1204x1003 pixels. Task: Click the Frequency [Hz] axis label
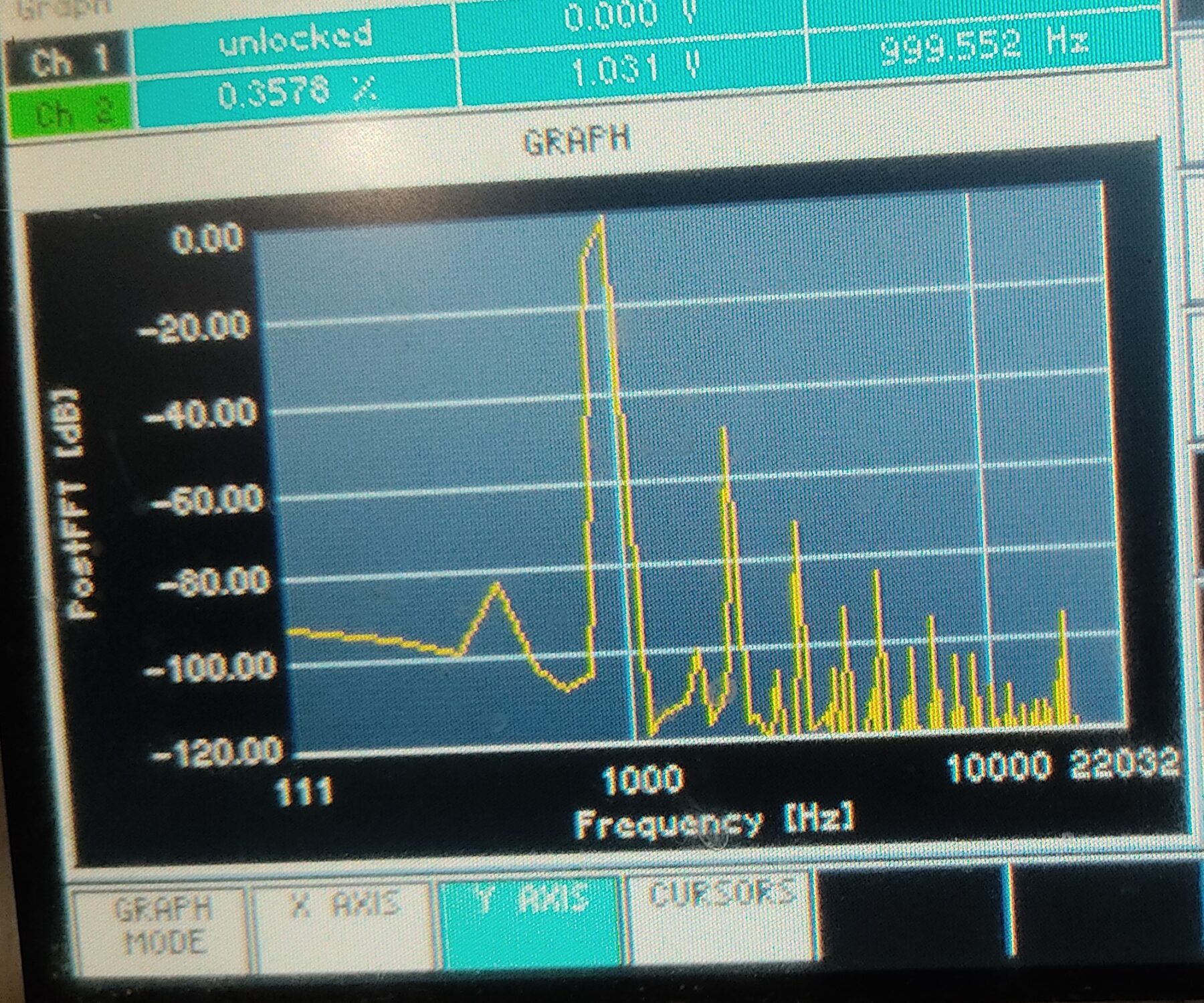click(x=714, y=822)
